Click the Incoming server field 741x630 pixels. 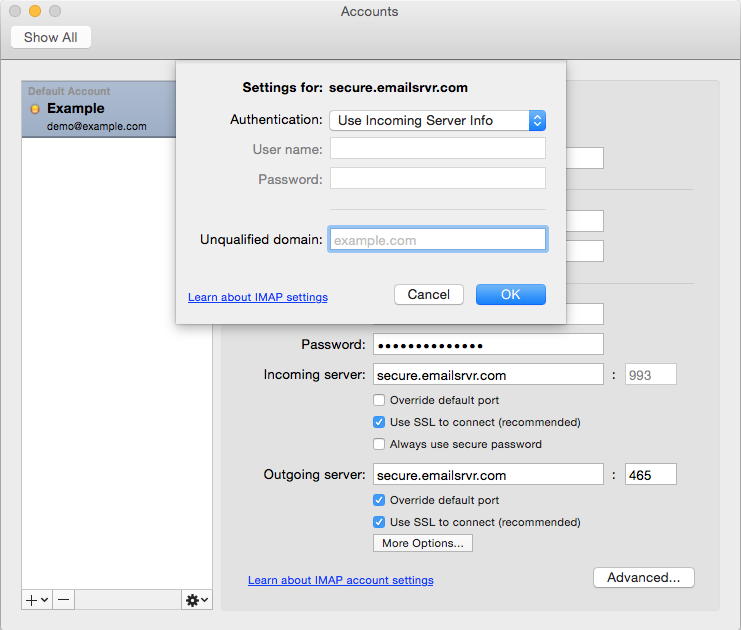[488, 374]
